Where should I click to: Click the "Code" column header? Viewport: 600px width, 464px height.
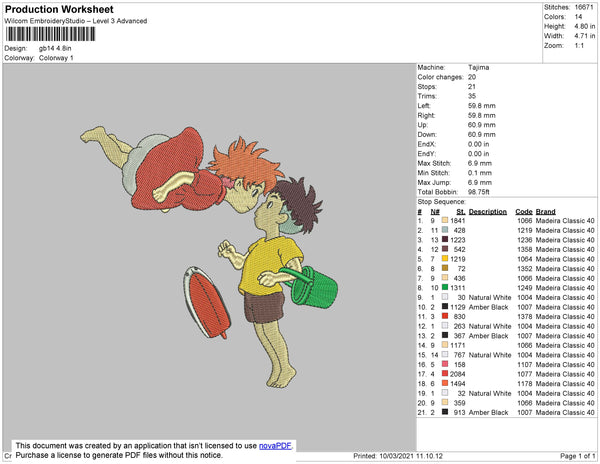pyautogui.click(x=523, y=212)
